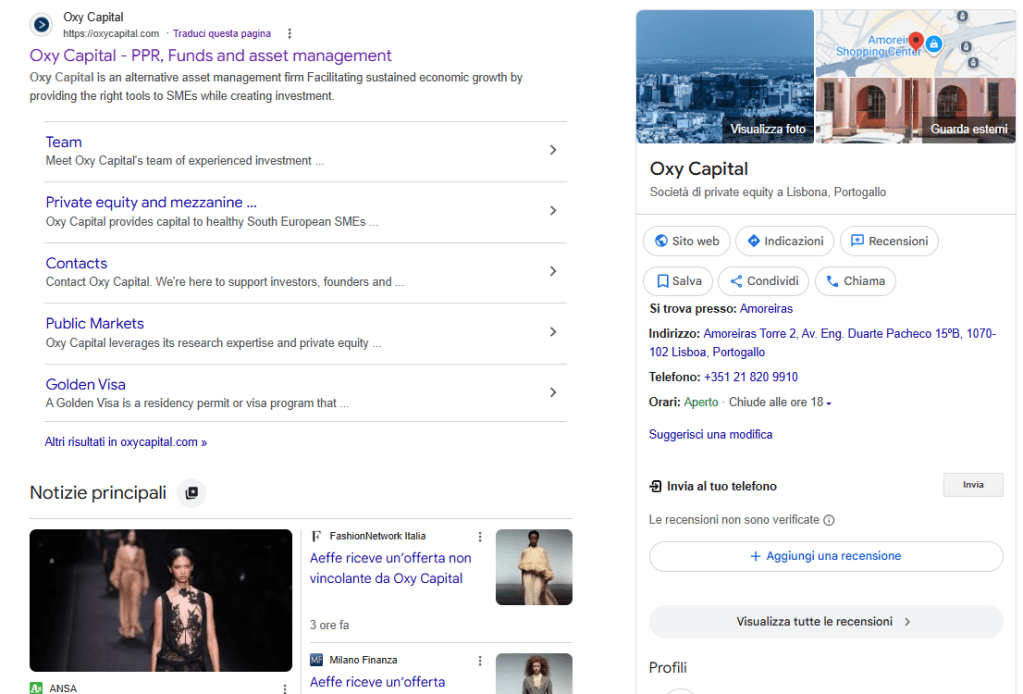Open the Contacts sitelink
Viewport: 1023px width, 694px height.
76,264
